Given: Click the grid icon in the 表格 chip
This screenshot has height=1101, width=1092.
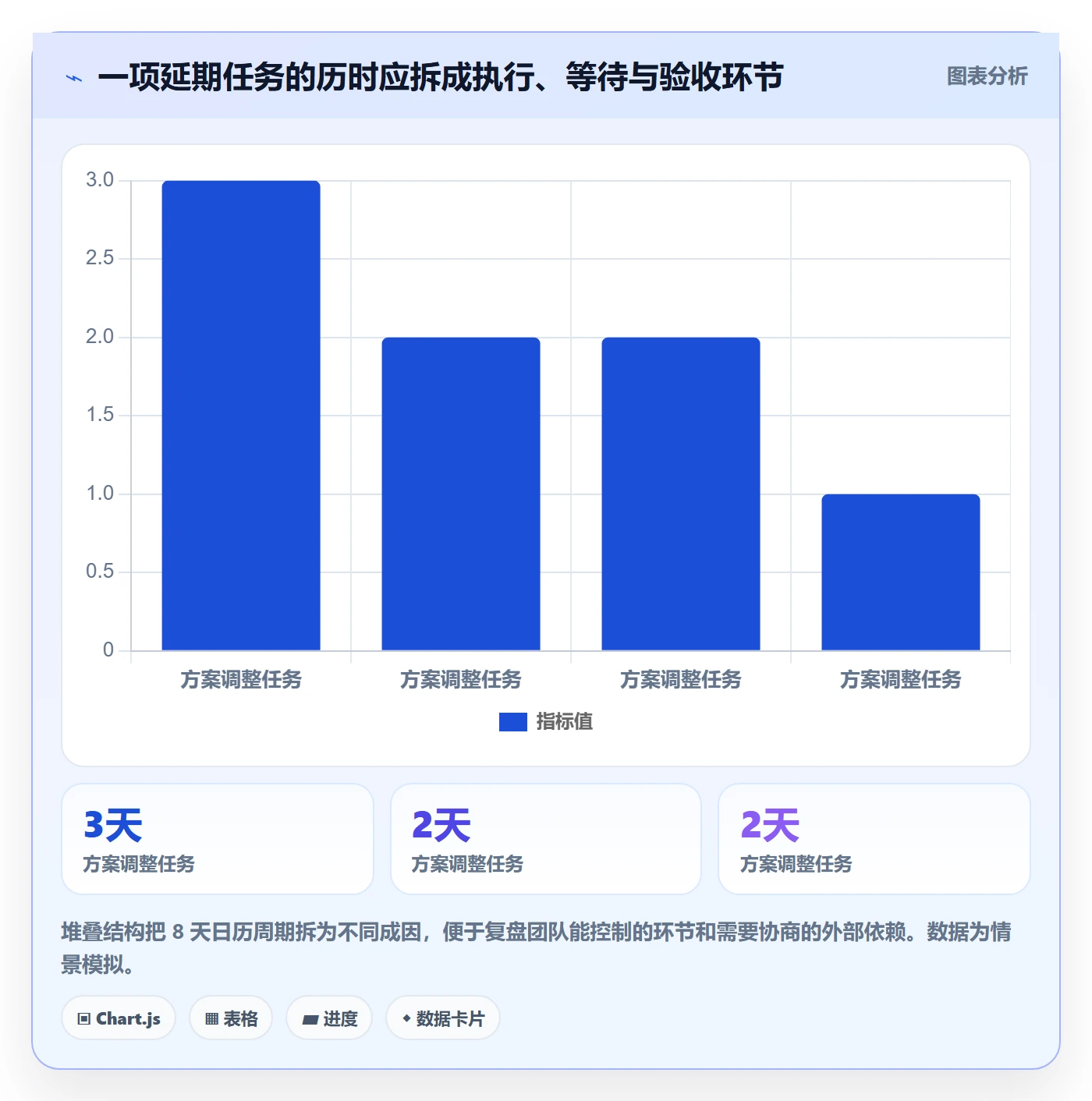Looking at the screenshot, I should click(x=211, y=1019).
